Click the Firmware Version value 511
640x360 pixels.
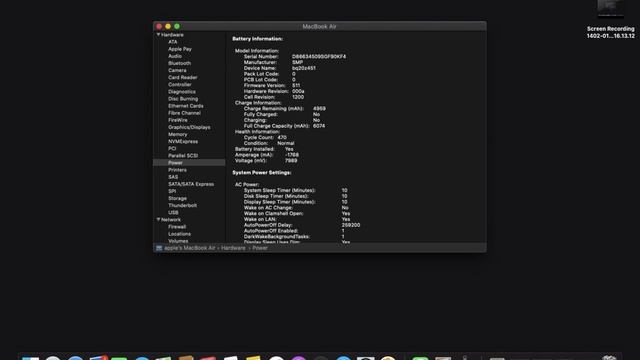pos(296,86)
